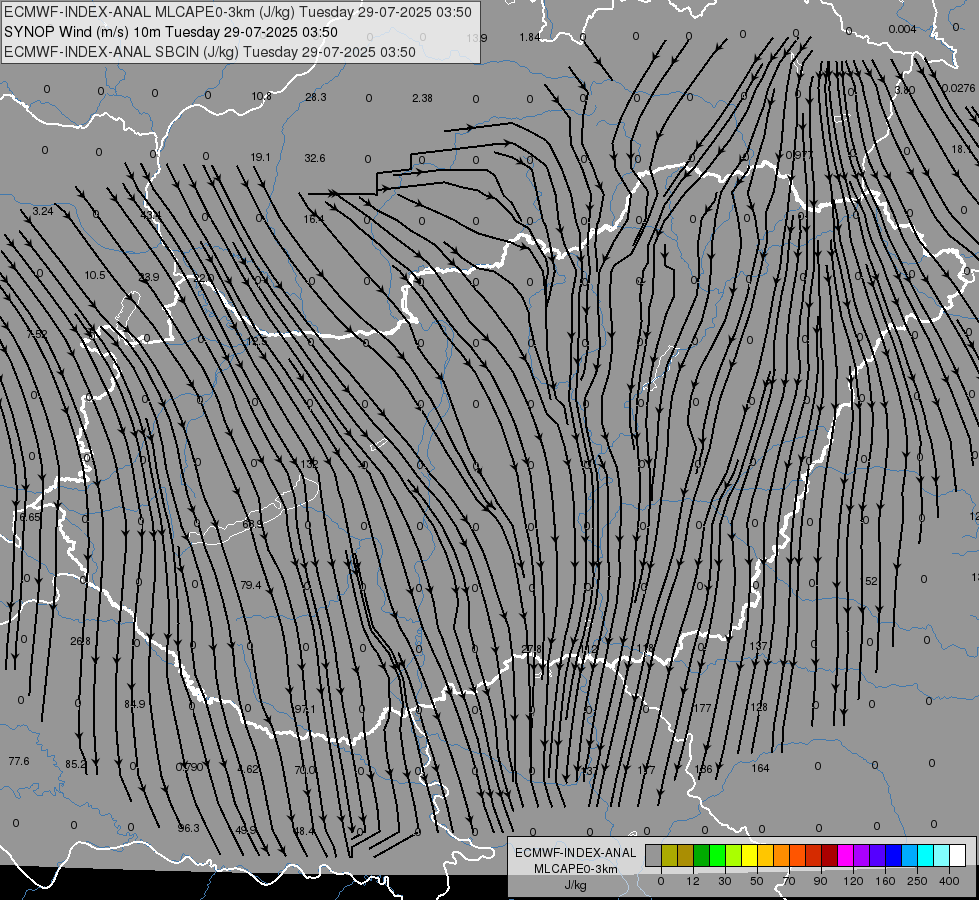Click the legend tick label '90'

click(x=820, y=881)
